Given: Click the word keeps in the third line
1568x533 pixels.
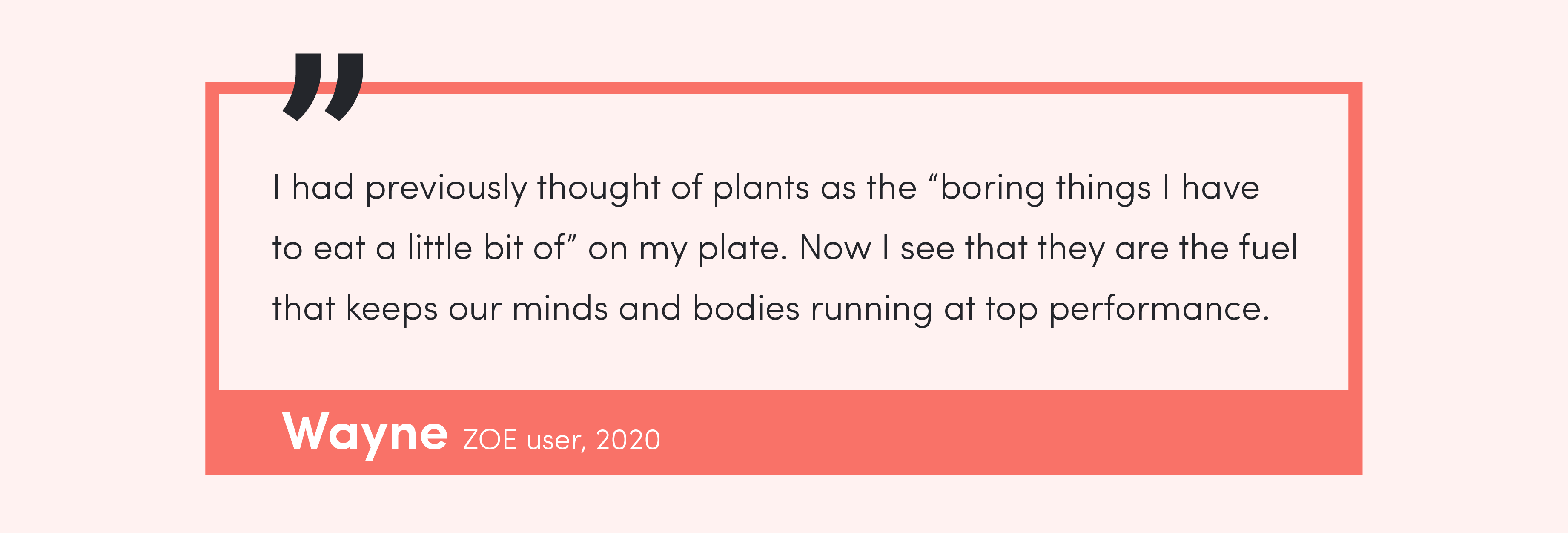Looking at the screenshot, I should (x=391, y=310).
